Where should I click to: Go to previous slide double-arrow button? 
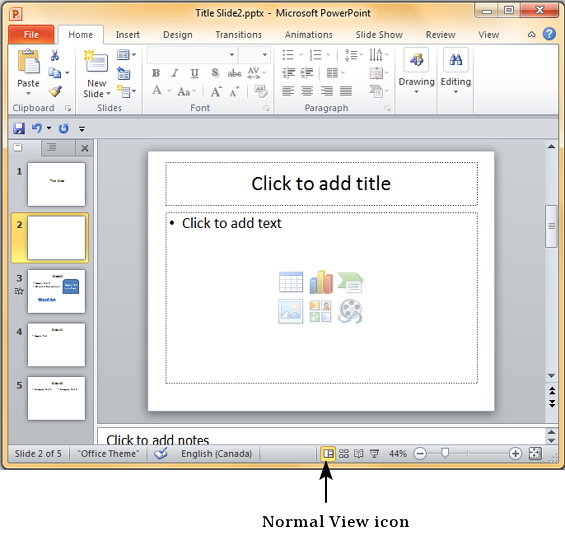point(552,391)
